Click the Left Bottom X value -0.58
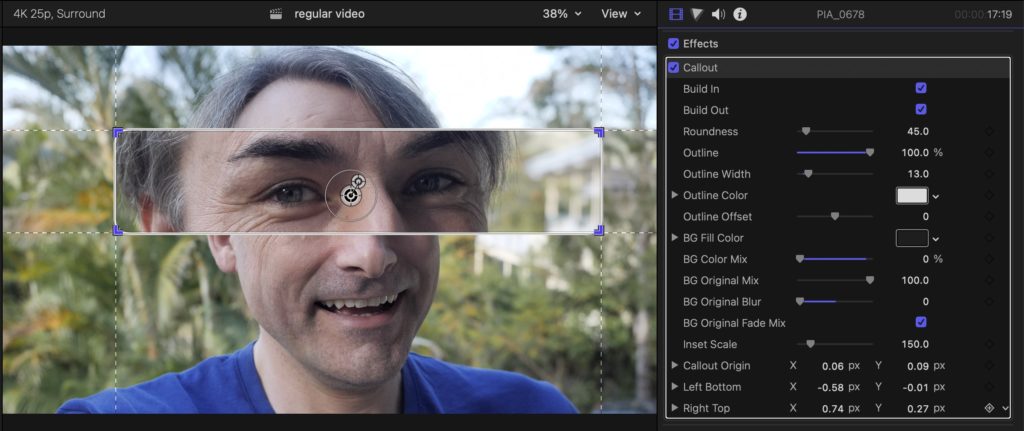The image size is (1024, 431). (x=831, y=387)
